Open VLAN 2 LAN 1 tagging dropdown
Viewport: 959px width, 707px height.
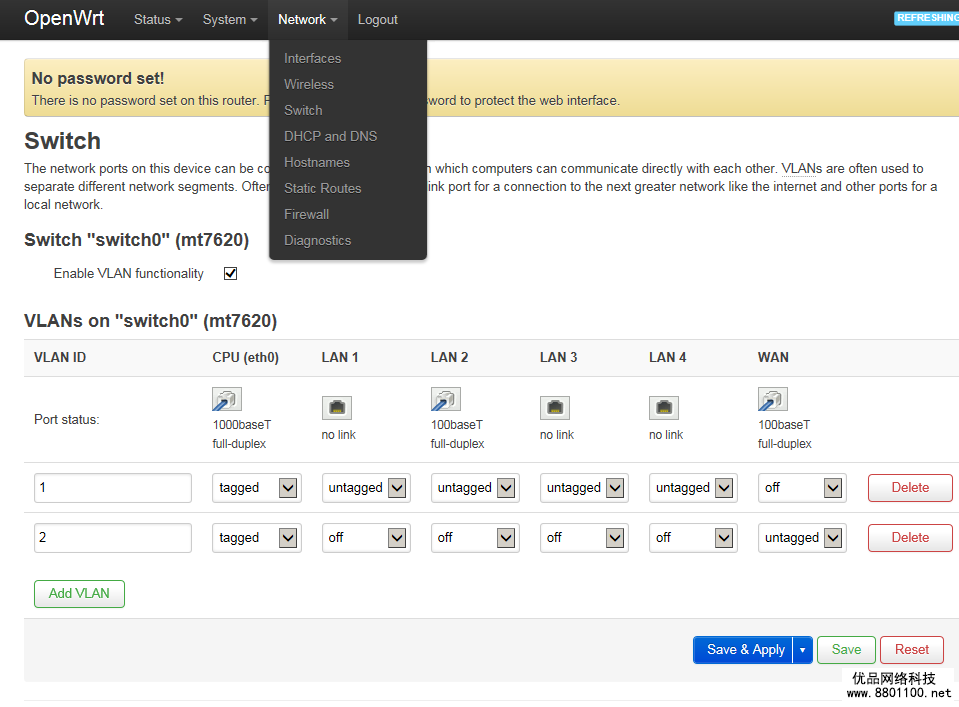366,538
